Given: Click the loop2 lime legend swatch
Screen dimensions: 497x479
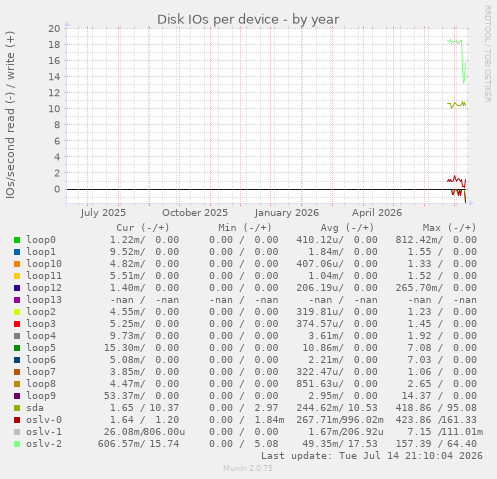Looking at the screenshot, I should pos(17,312).
